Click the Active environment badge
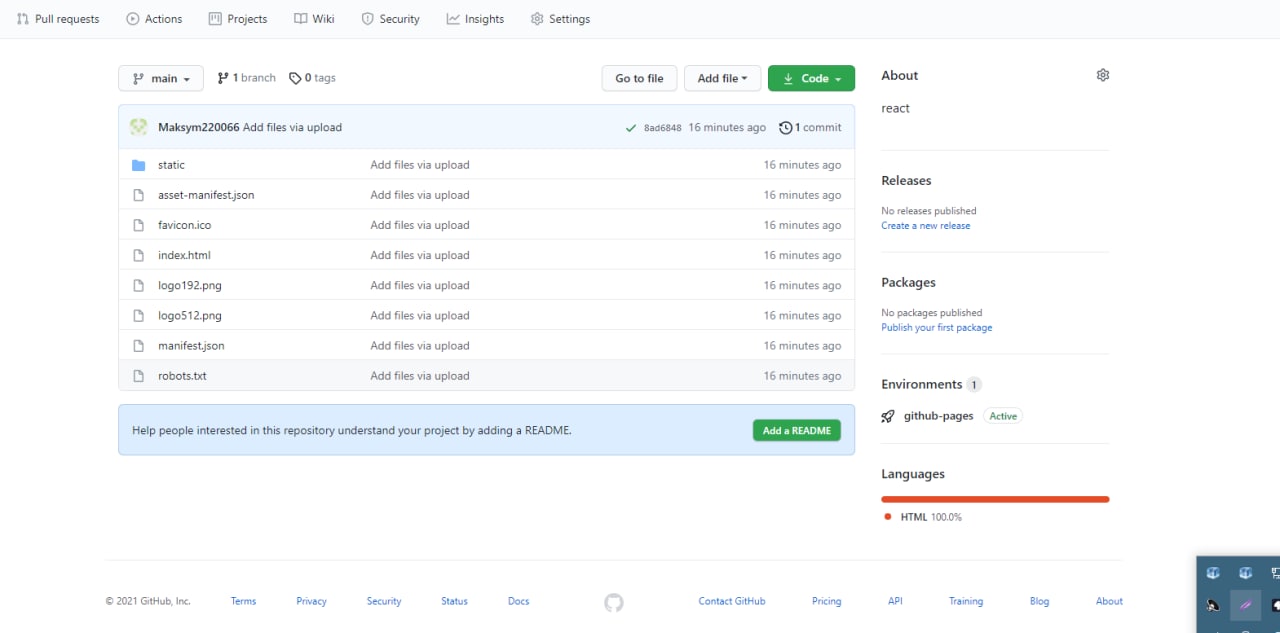The width and height of the screenshot is (1280, 633). tap(1003, 416)
